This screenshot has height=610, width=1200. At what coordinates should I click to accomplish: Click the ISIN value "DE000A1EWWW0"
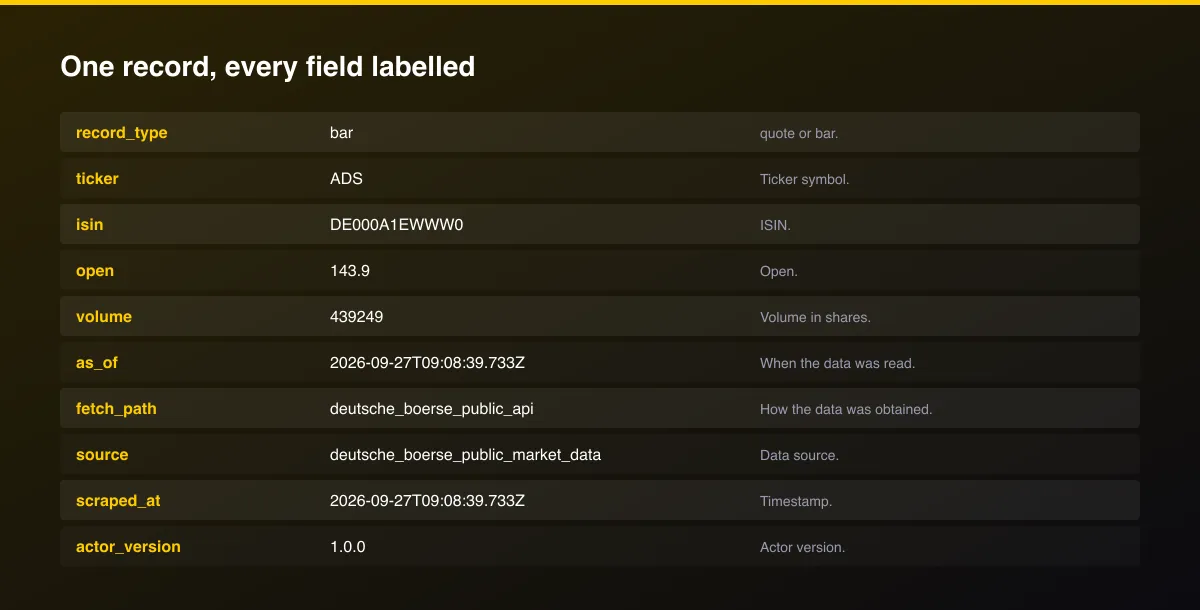click(397, 225)
